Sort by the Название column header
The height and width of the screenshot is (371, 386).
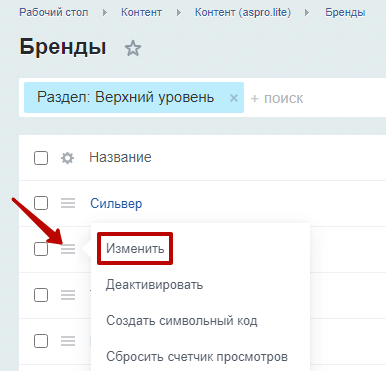120,157
